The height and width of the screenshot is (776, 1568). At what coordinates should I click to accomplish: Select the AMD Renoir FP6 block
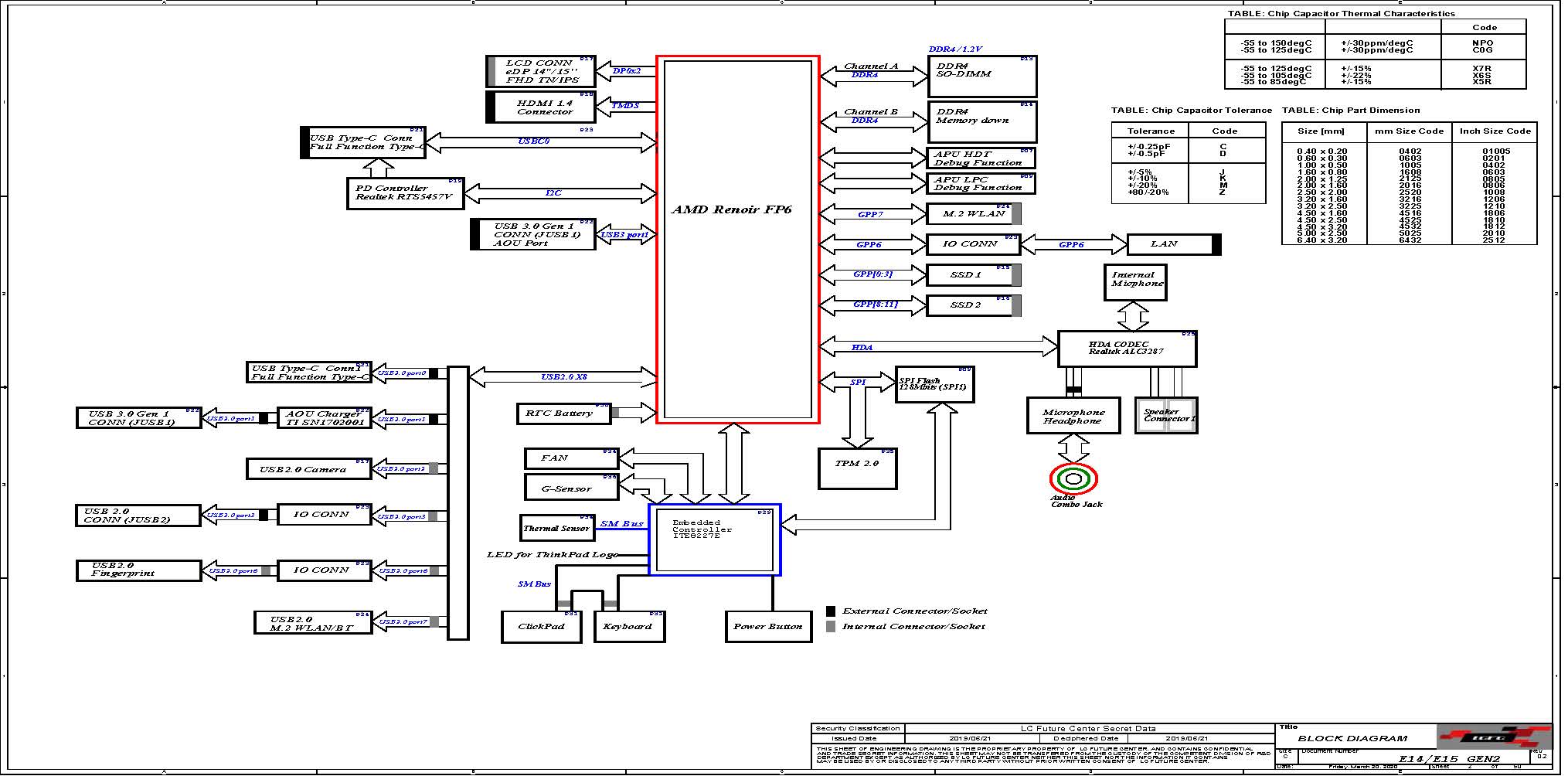[737, 240]
